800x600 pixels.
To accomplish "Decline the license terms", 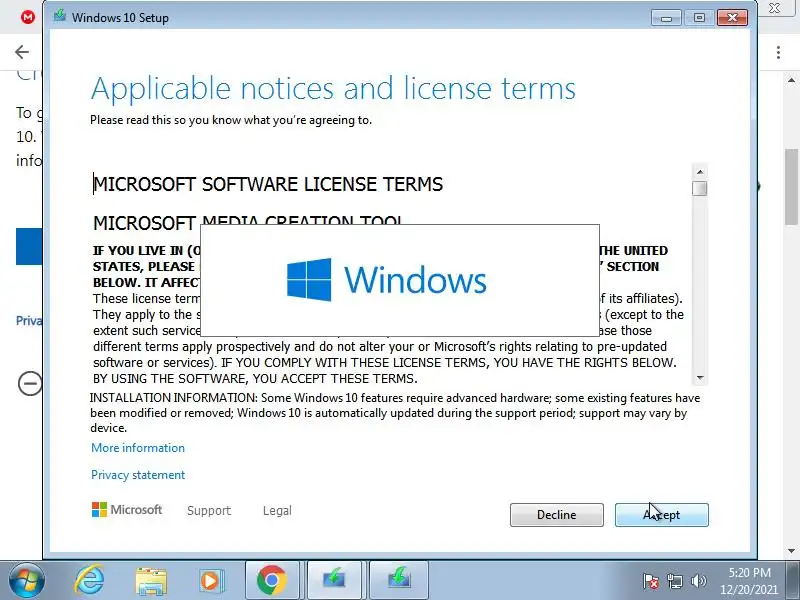I will [557, 515].
